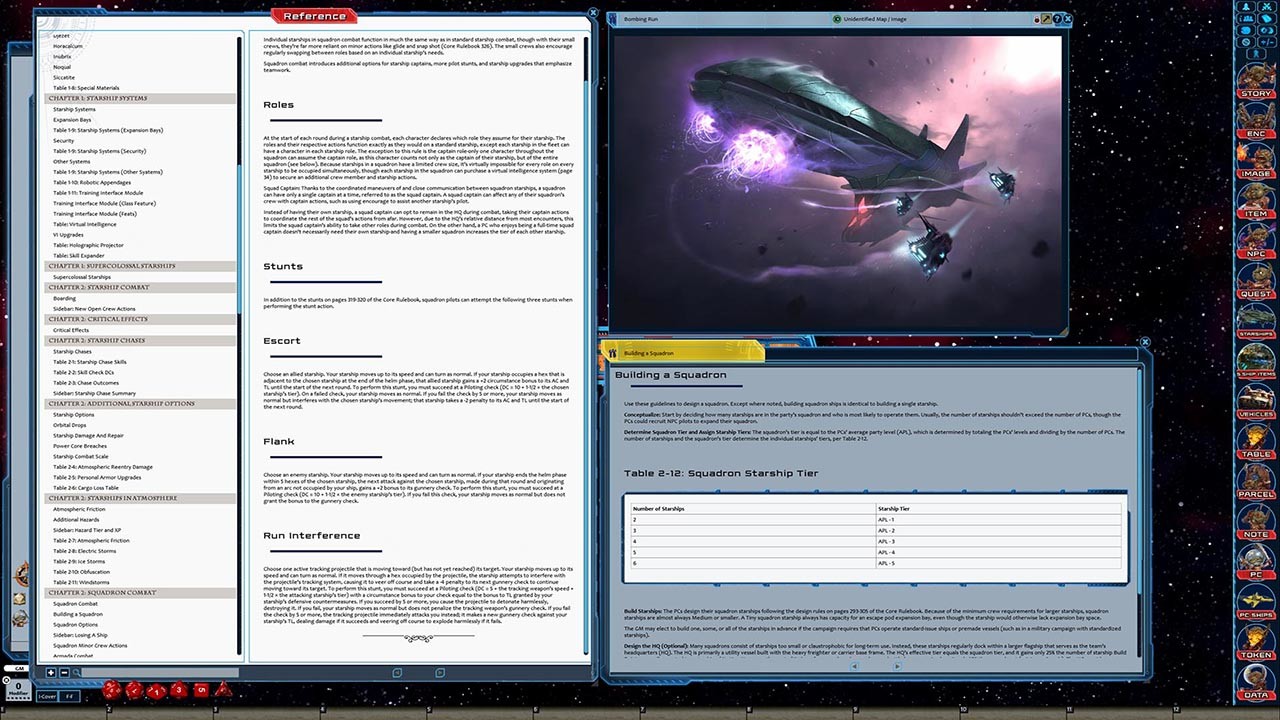The height and width of the screenshot is (720, 1280).
Task: Toggle the Cover modifier button
Action: click(x=47, y=696)
